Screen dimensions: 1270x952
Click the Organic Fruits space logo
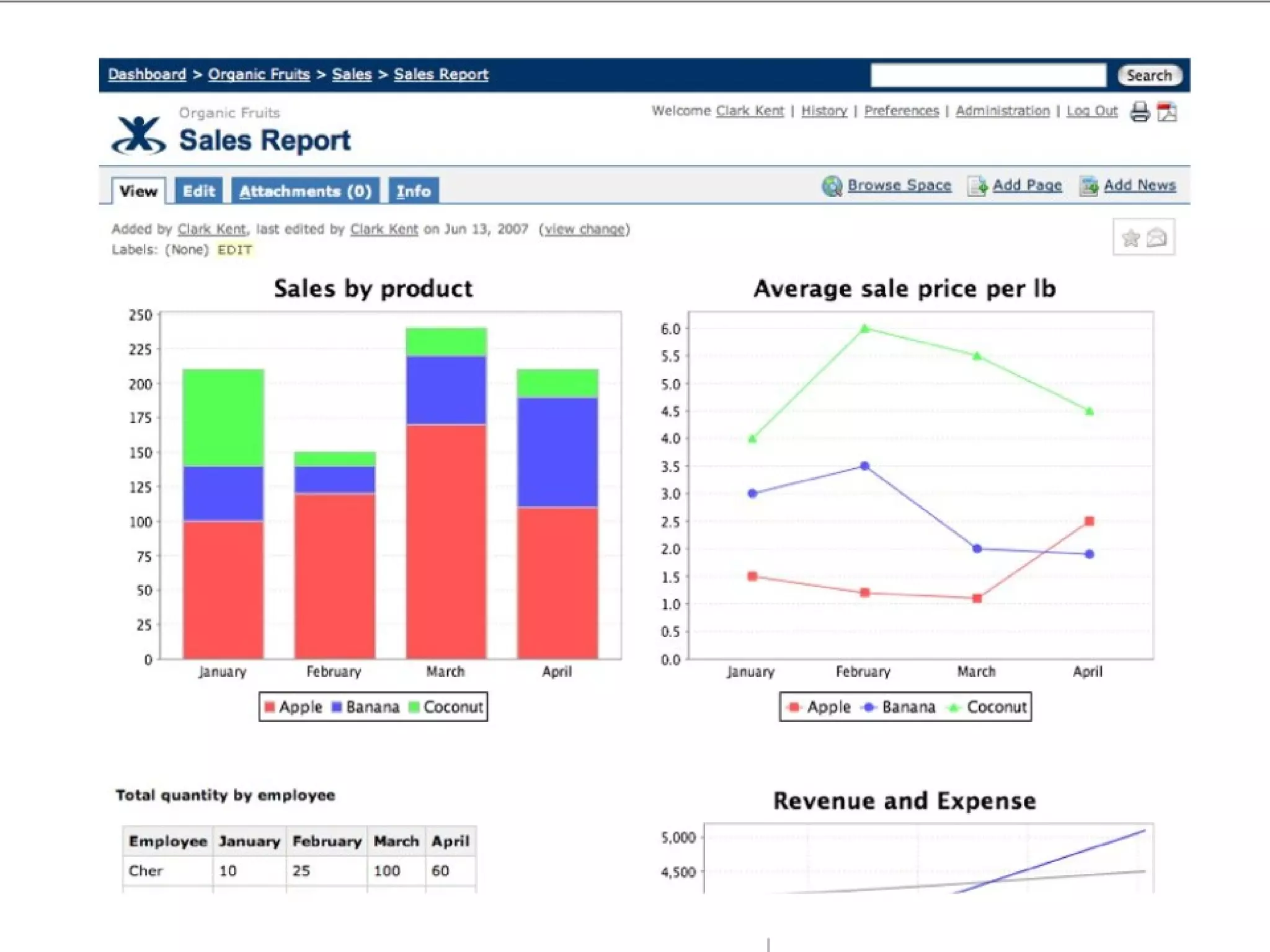pyautogui.click(x=139, y=135)
